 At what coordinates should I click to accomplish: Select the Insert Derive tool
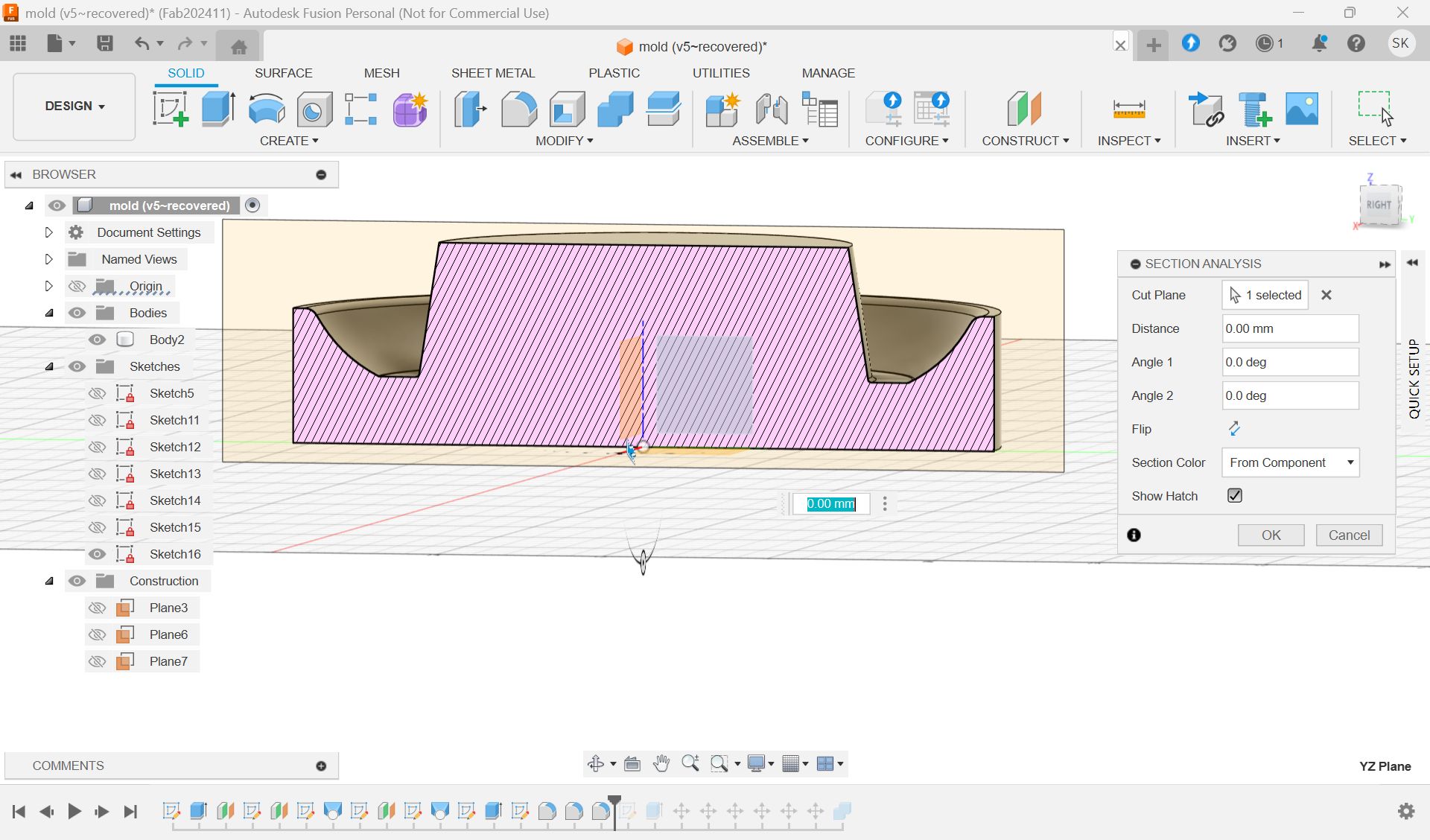point(1206,109)
